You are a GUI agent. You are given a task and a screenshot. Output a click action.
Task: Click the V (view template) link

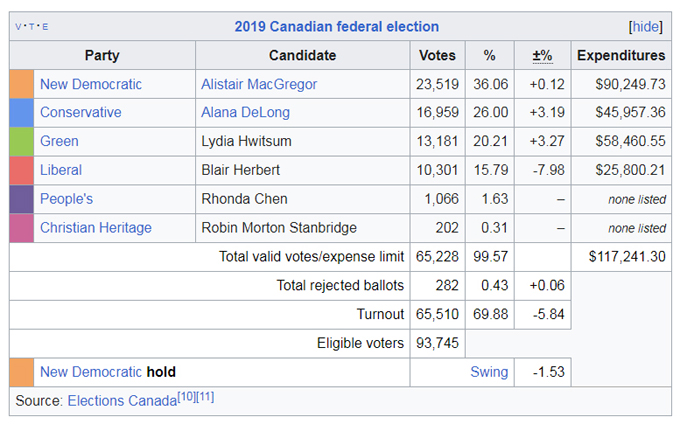coord(20,27)
